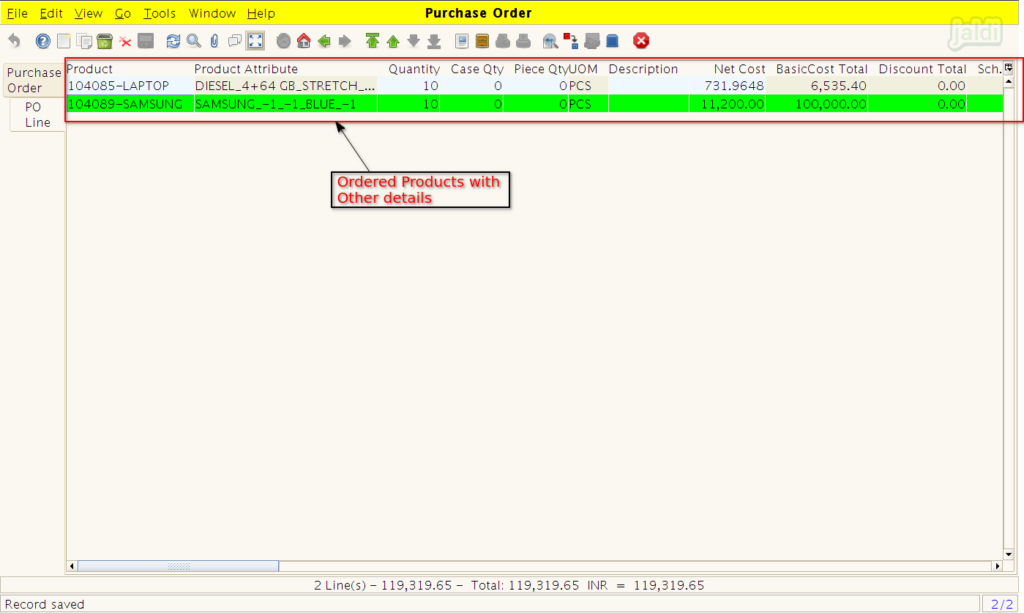Click the Copy record toolbar icon
This screenshot has height=613, width=1024.
84,41
